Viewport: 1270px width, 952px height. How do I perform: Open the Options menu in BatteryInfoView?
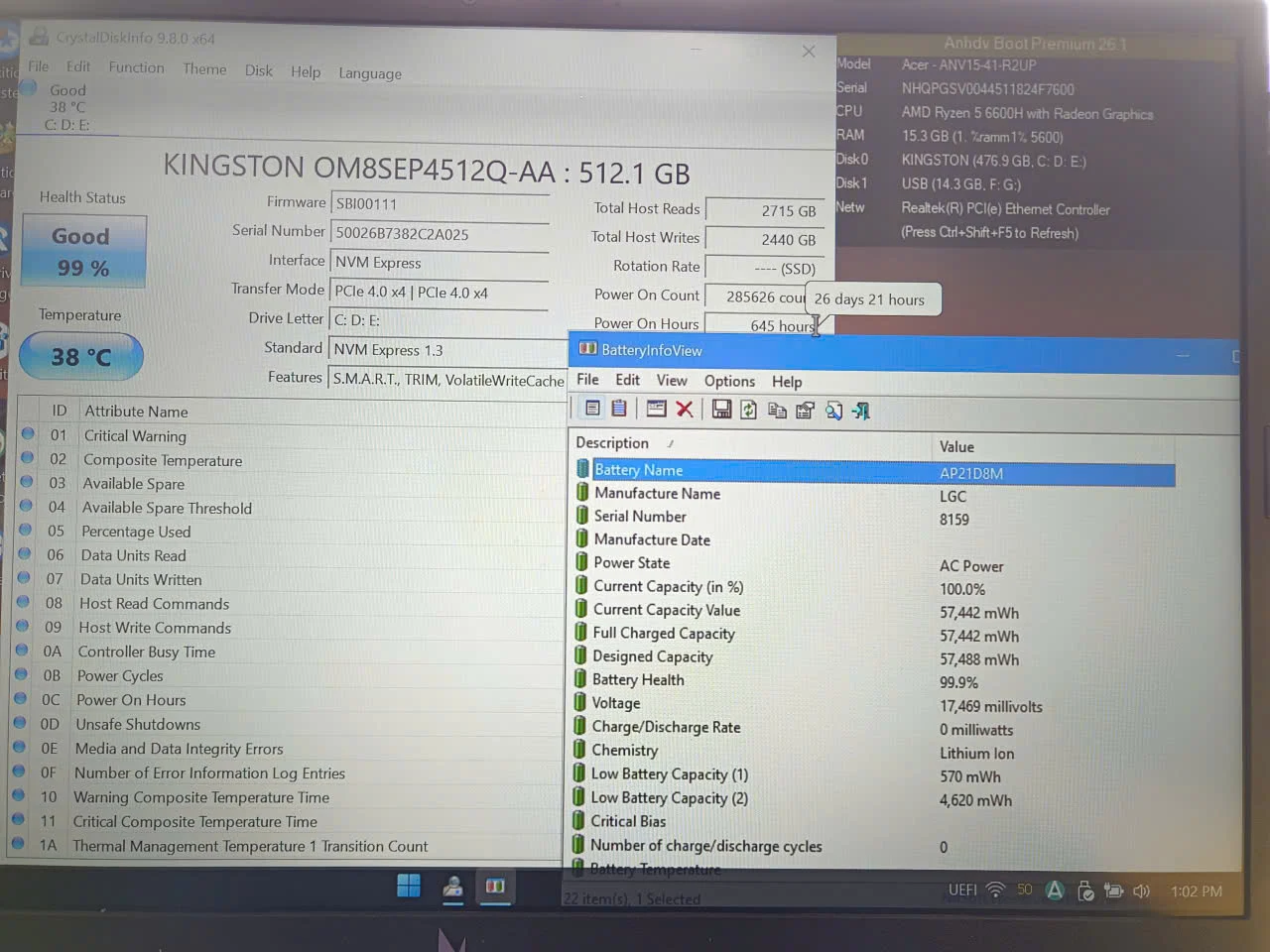(x=729, y=381)
